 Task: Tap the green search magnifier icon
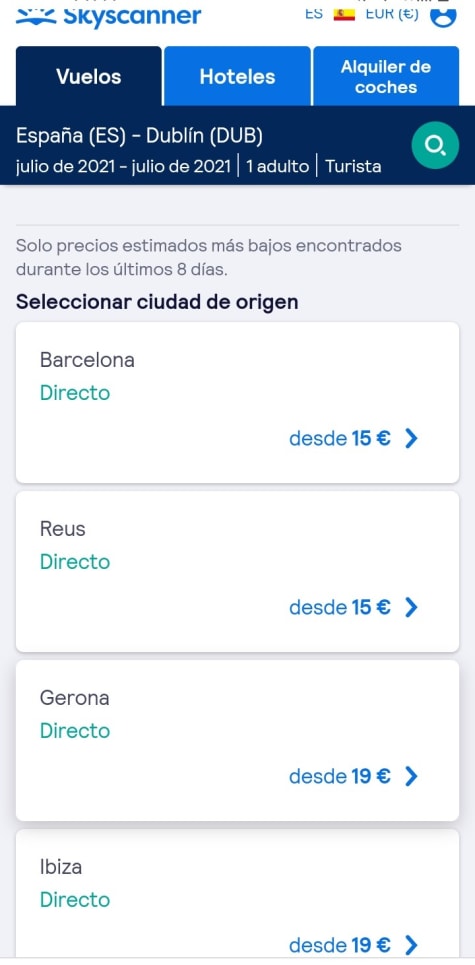point(435,145)
